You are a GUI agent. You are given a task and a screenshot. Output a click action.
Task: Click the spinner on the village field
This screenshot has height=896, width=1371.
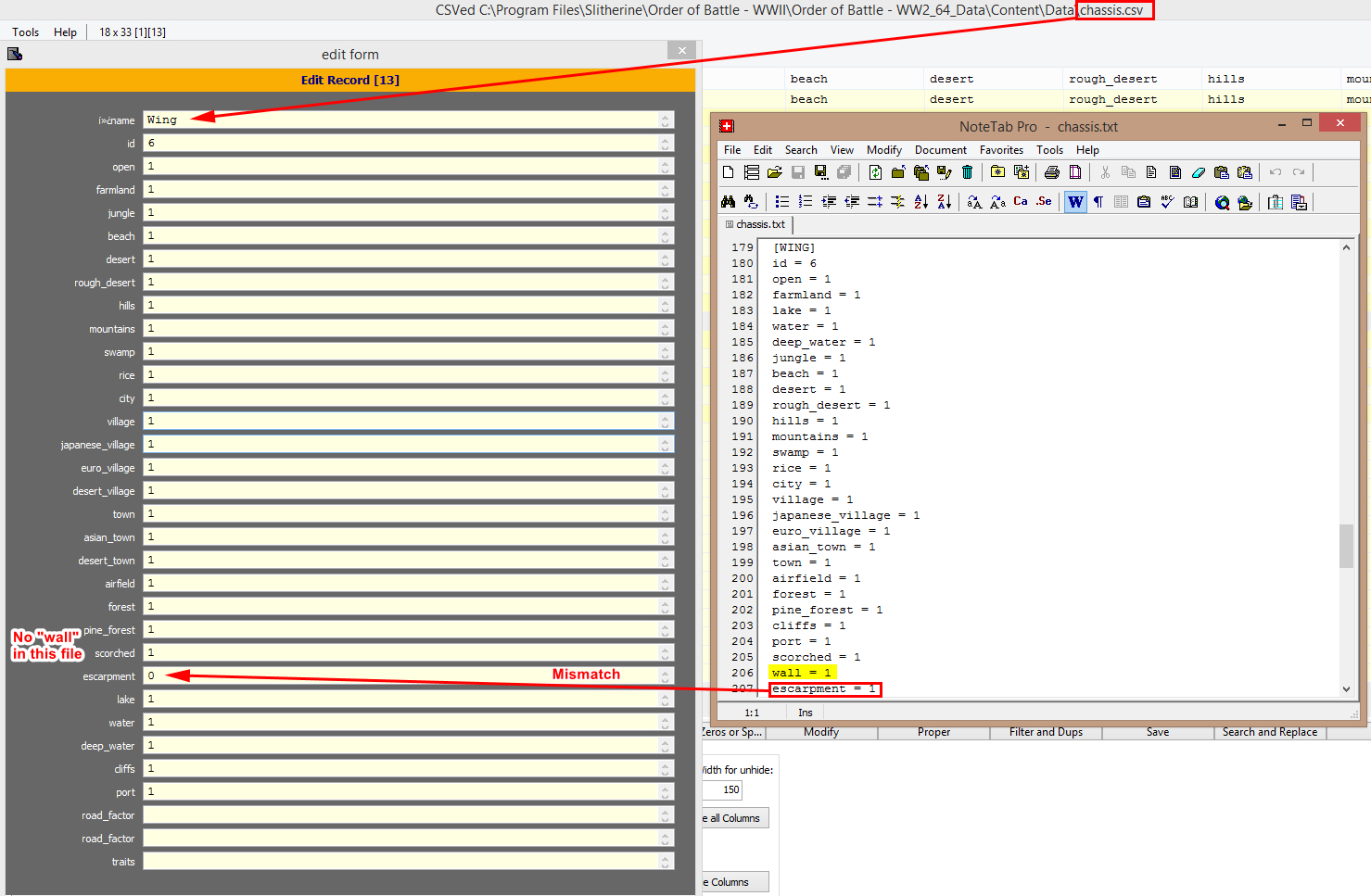point(666,421)
